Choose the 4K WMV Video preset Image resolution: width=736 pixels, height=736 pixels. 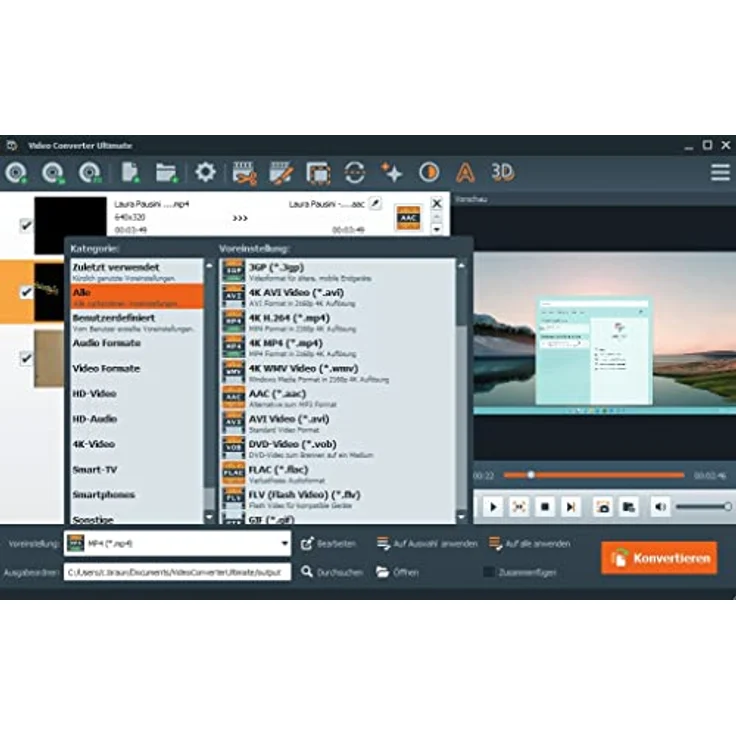coord(338,372)
